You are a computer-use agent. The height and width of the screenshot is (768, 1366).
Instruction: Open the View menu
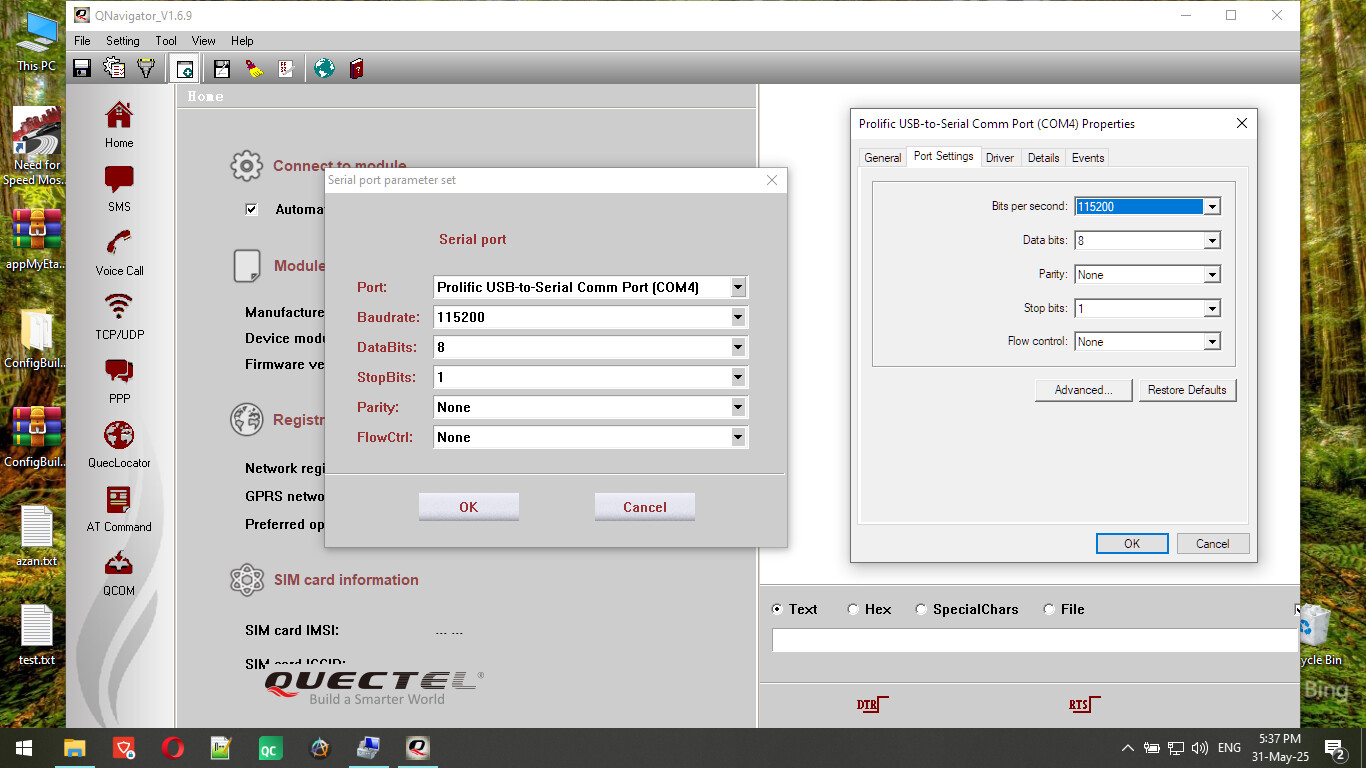[204, 41]
